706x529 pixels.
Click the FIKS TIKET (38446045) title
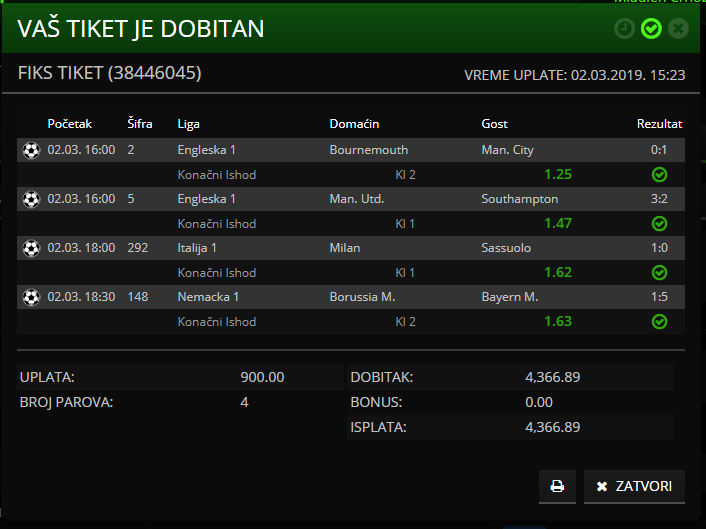click(109, 73)
